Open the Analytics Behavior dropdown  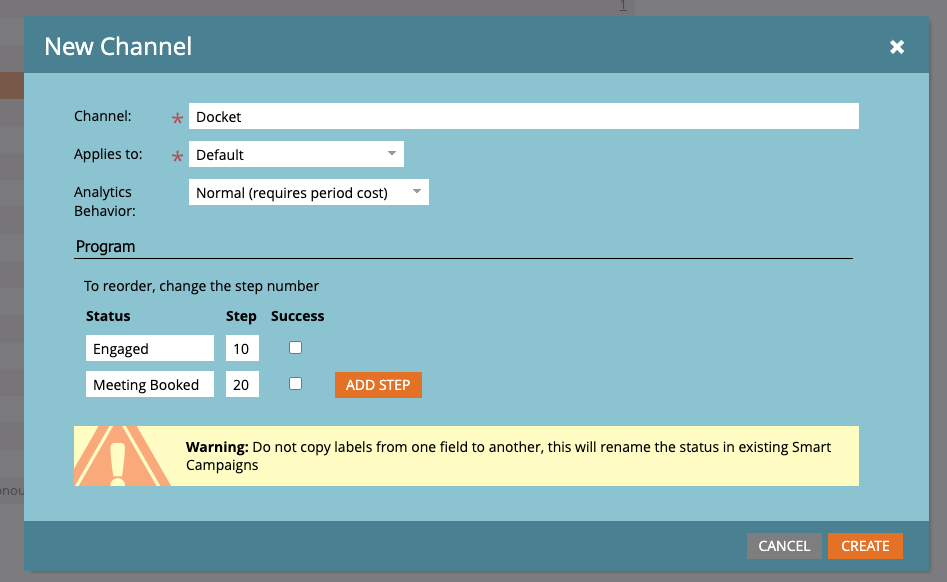click(309, 192)
